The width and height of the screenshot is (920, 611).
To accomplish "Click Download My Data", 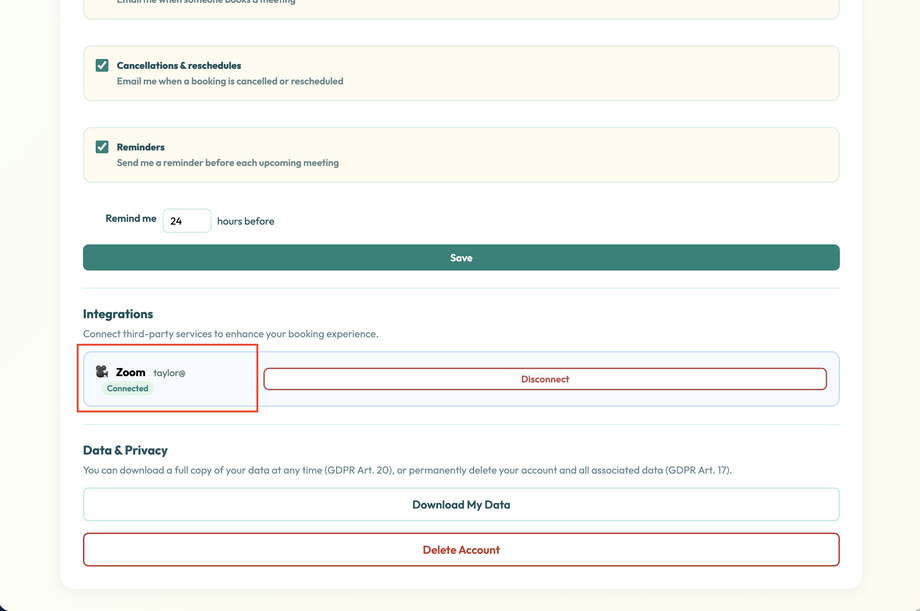I will point(461,504).
